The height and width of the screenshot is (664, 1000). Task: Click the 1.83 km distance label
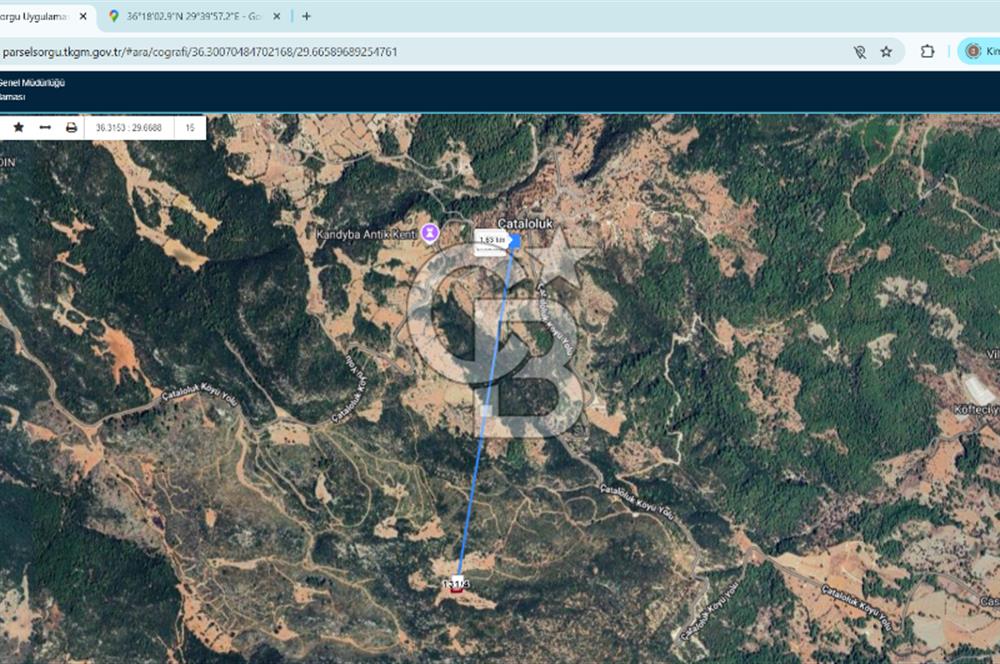coord(492,240)
